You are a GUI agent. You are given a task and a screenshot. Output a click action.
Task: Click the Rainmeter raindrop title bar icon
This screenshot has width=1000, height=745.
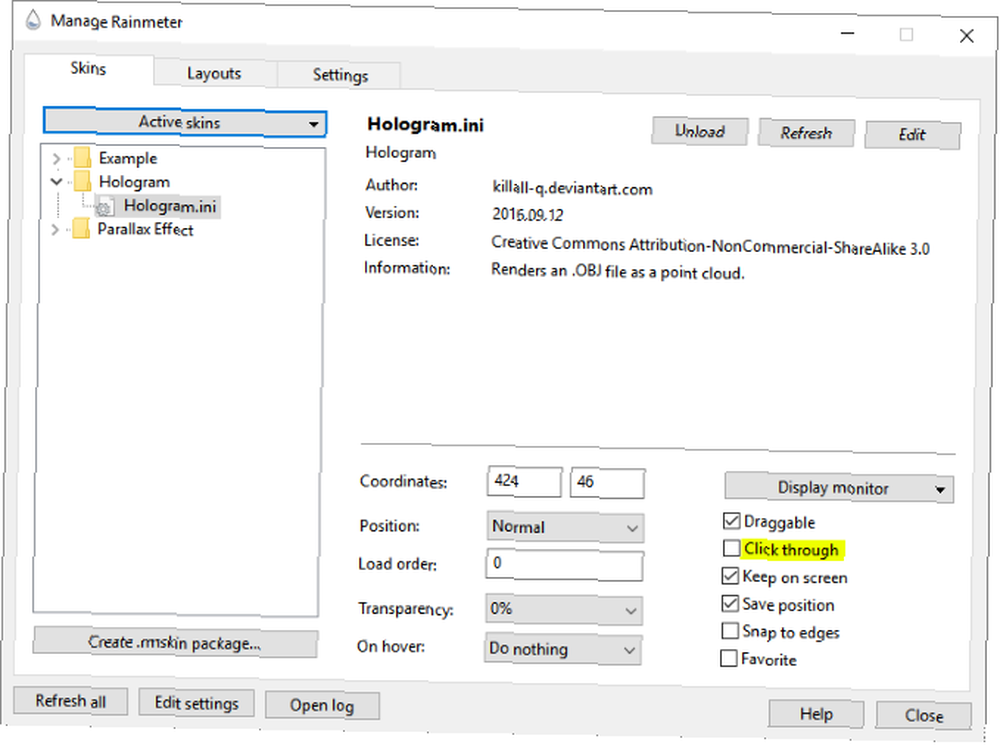click(x=33, y=20)
